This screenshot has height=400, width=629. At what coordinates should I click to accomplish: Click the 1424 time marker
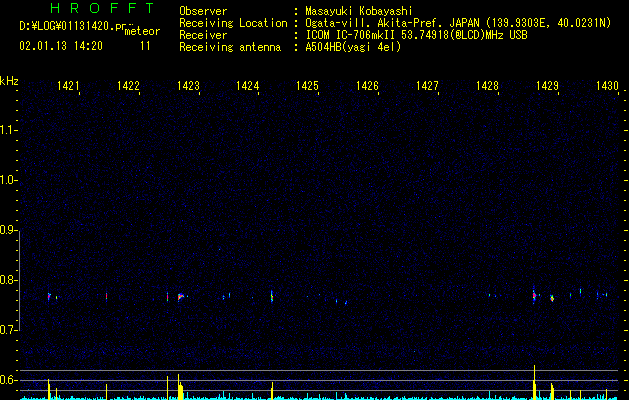click(248, 86)
